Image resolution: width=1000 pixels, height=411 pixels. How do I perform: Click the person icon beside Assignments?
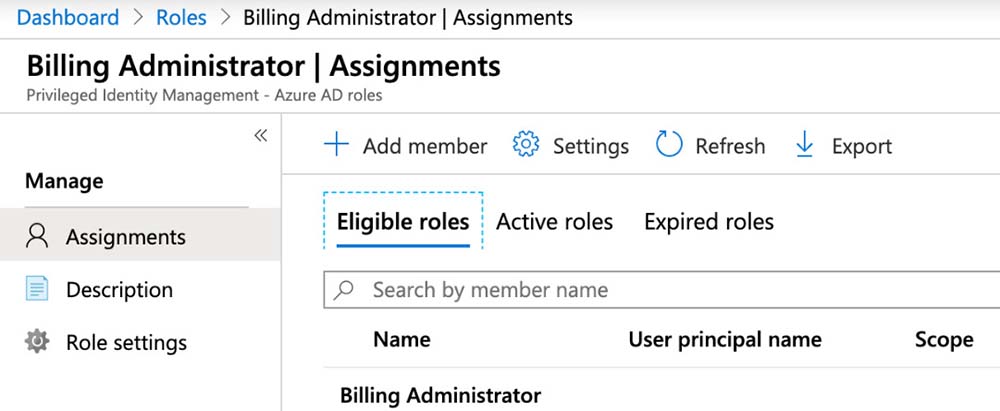tap(37, 237)
